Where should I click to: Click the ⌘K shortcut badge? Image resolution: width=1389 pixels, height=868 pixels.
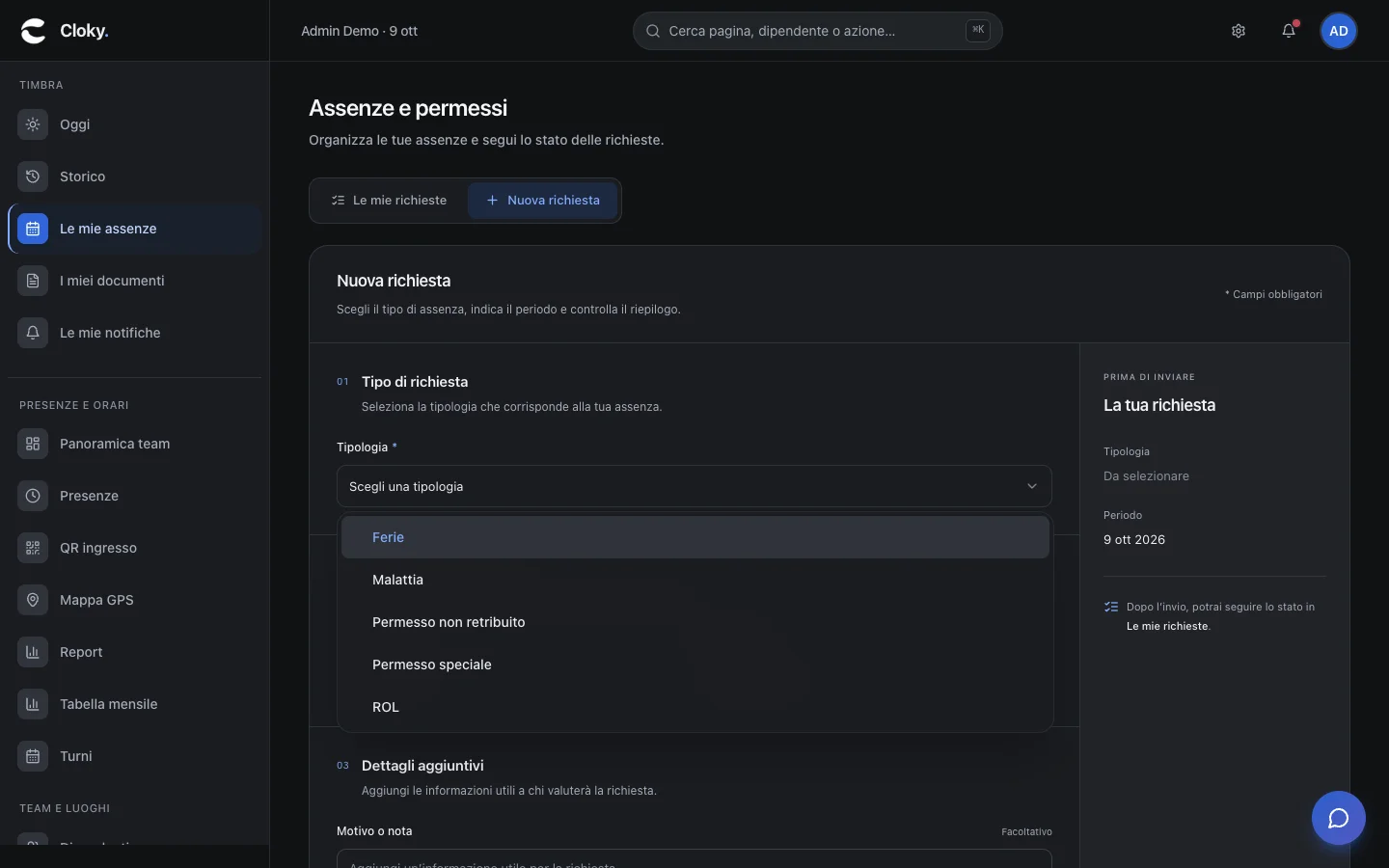(x=978, y=30)
